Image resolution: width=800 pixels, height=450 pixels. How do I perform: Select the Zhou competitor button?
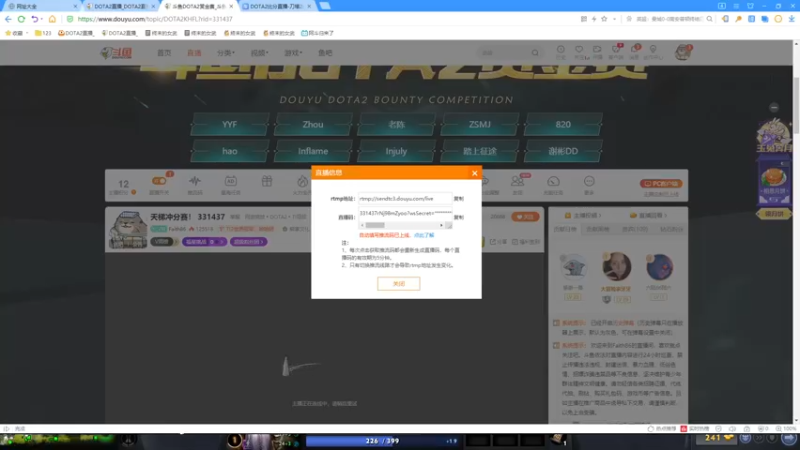tap(313, 124)
